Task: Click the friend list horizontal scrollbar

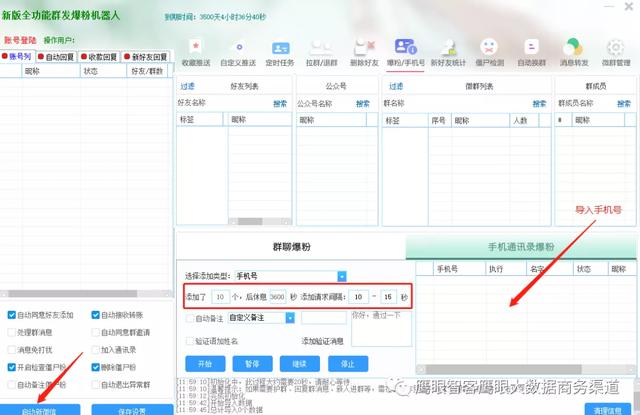Action: 260,221
